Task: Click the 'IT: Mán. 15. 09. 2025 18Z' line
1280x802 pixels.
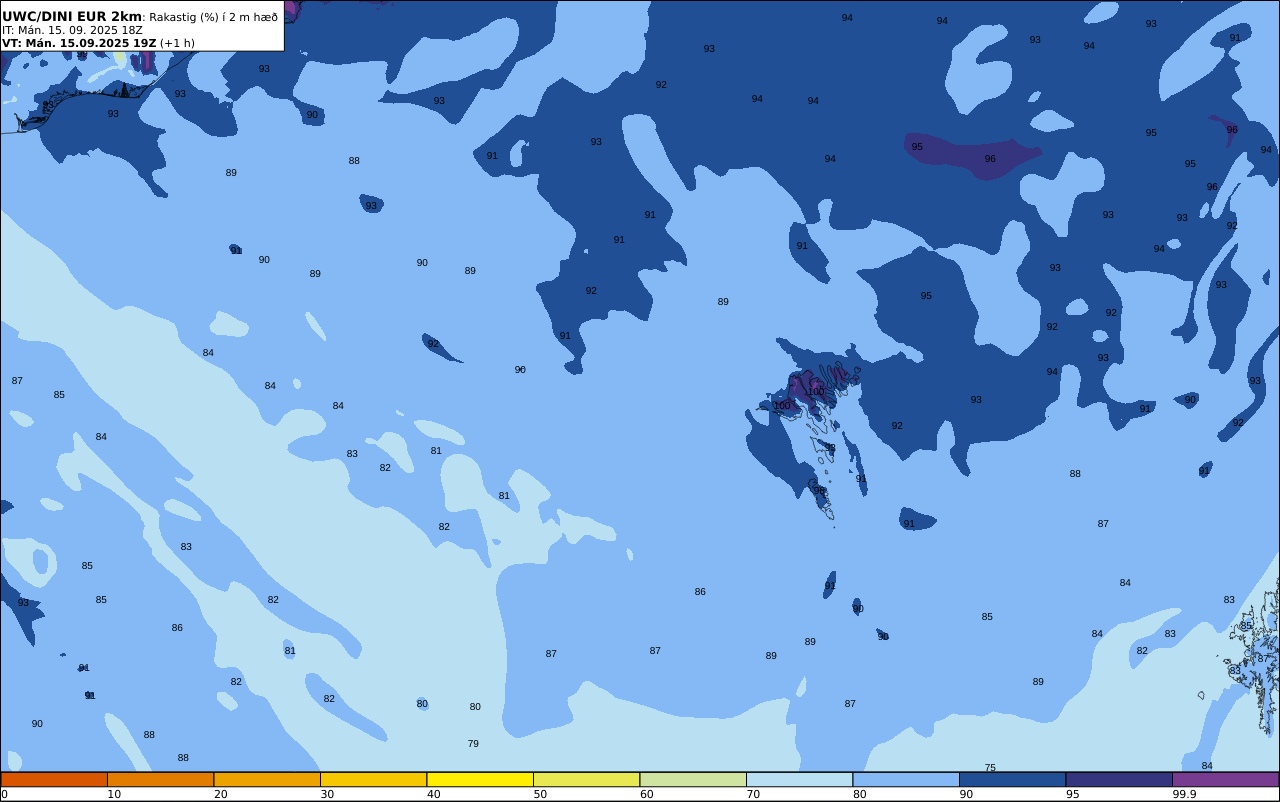Action: click(x=72, y=30)
